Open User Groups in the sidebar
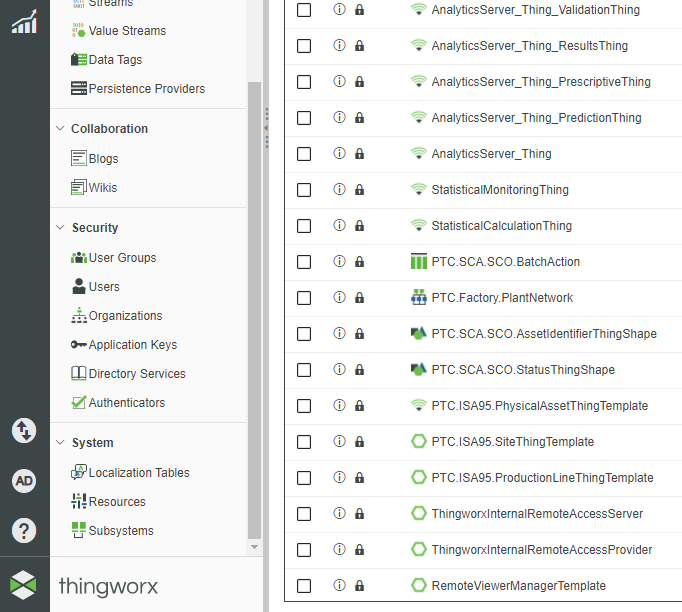Image resolution: width=682 pixels, height=612 pixels. click(122, 258)
